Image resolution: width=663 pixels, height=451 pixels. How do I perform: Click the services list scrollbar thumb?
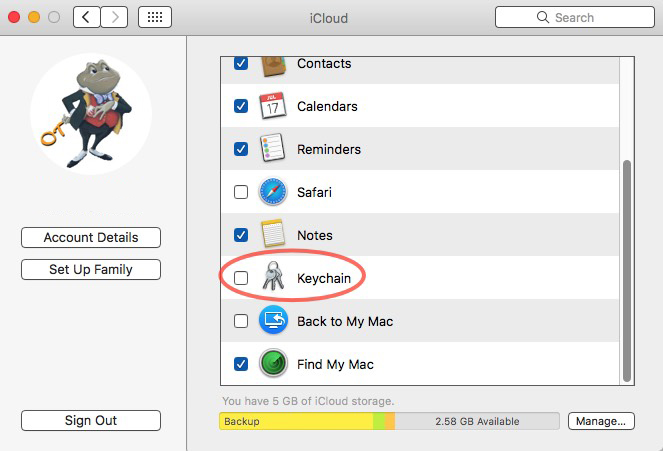coord(627,271)
